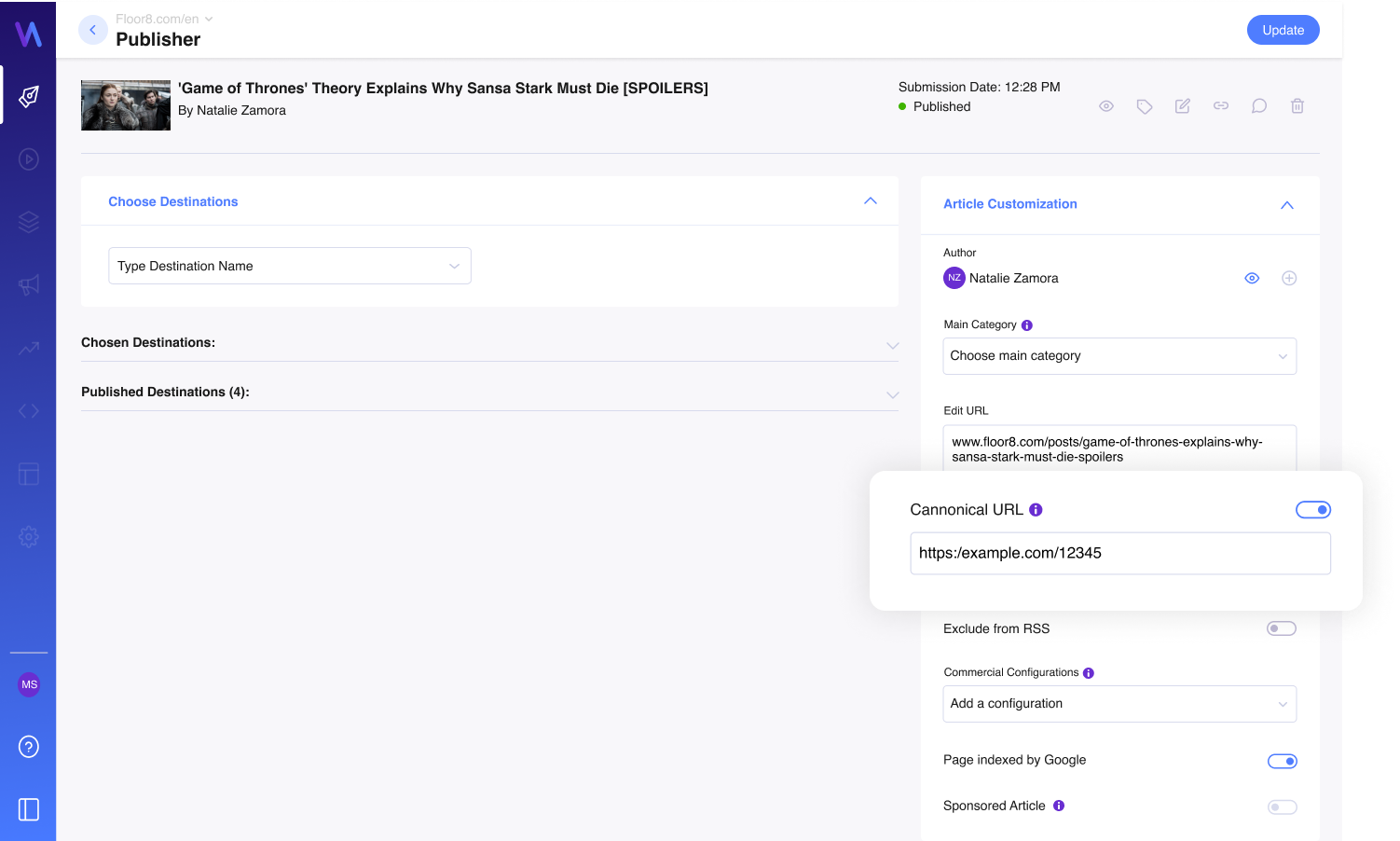Click Cannonical URL info icon

[x=1036, y=510]
